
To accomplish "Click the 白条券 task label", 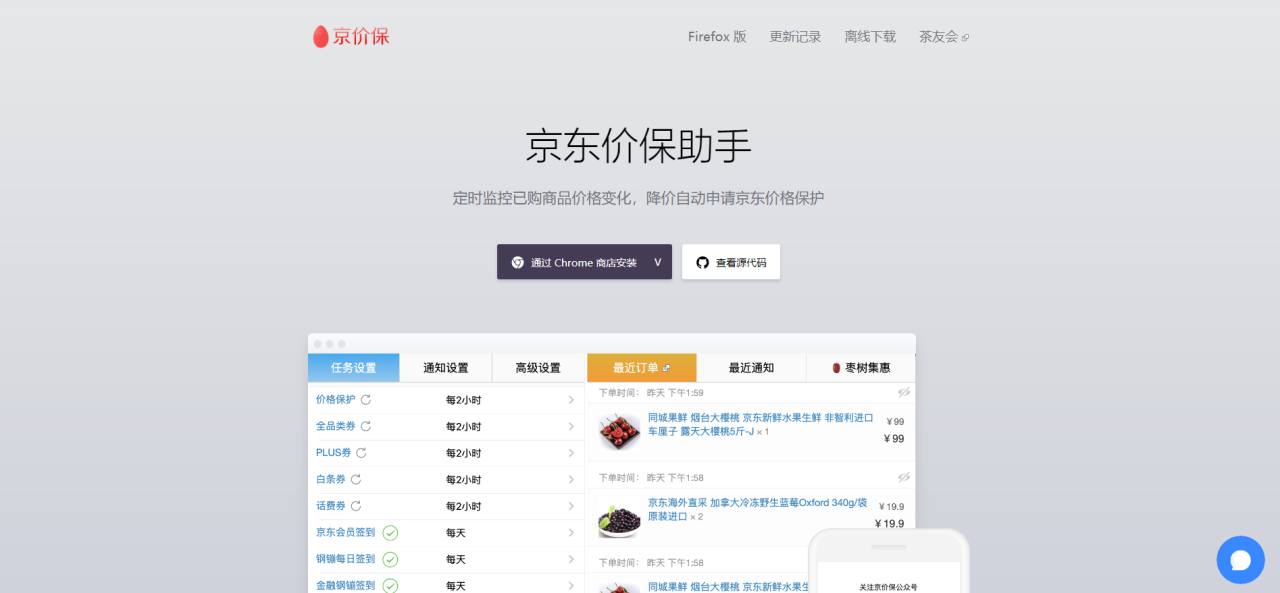I will (331, 479).
